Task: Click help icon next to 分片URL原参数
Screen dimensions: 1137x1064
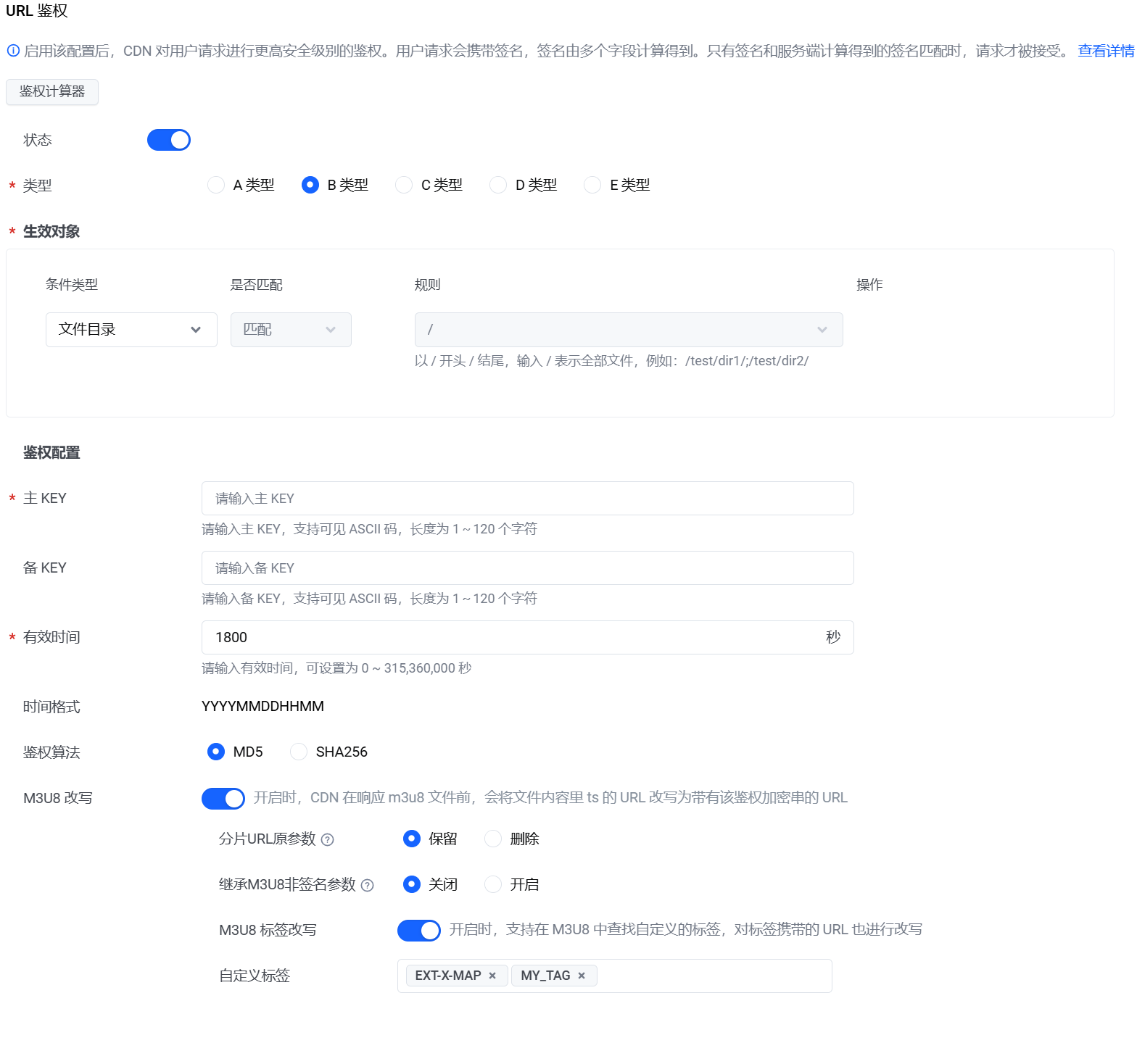Action: tap(328, 839)
